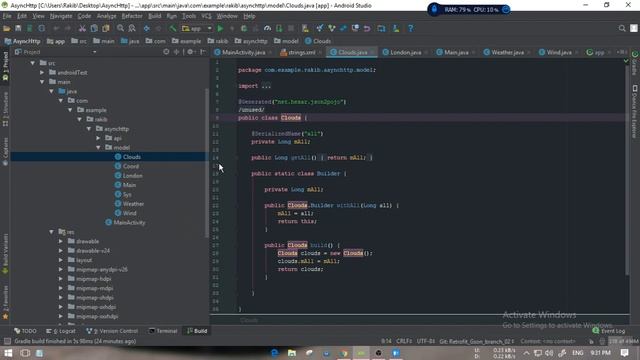Expand the androidTest folder
This screenshot has height=360, width=640.
pyautogui.click(x=42, y=72)
